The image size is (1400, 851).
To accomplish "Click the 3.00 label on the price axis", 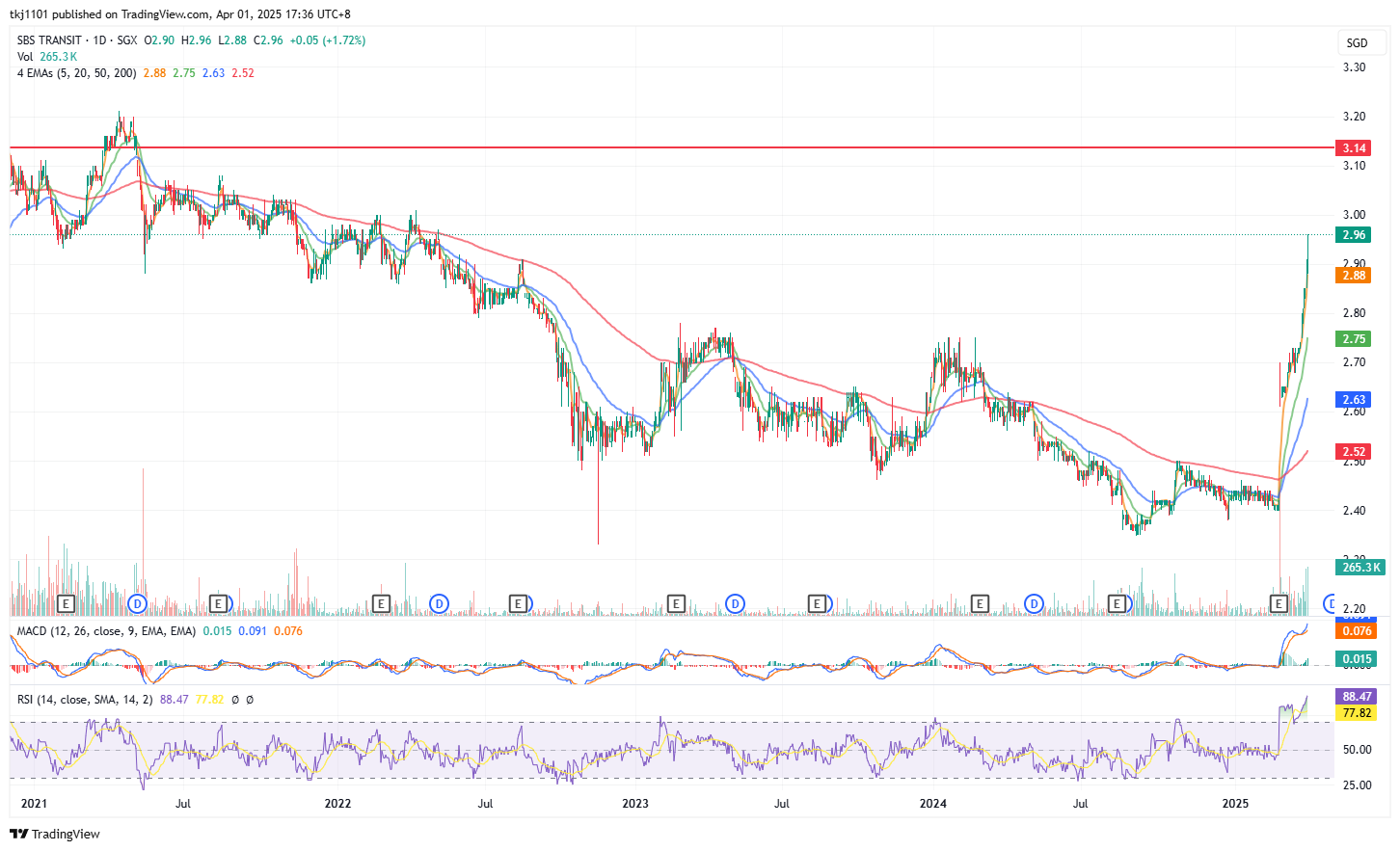I will coord(1355,215).
